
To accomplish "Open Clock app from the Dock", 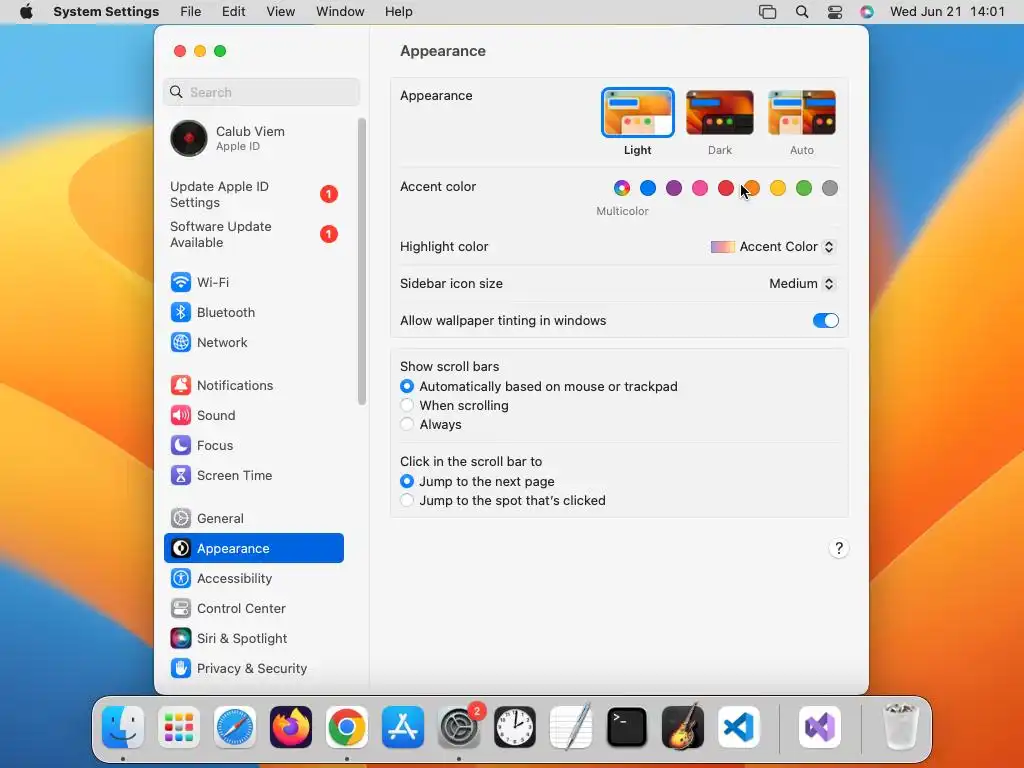I will (x=515, y=727).
